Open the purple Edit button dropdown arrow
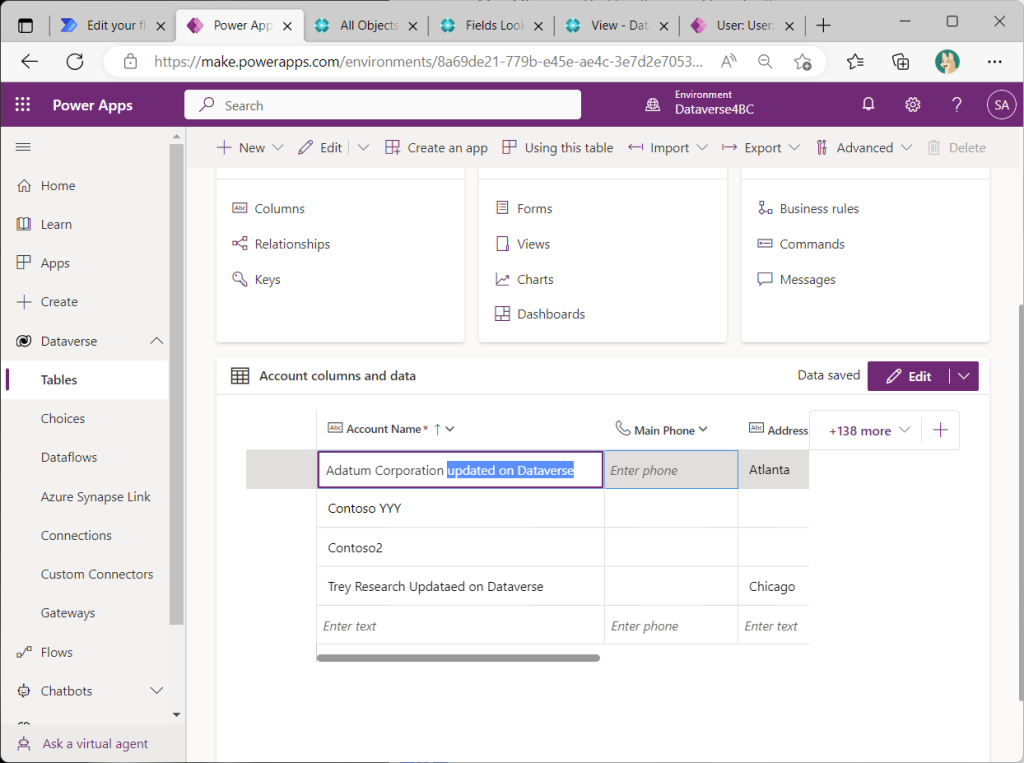 coord(964,376)
